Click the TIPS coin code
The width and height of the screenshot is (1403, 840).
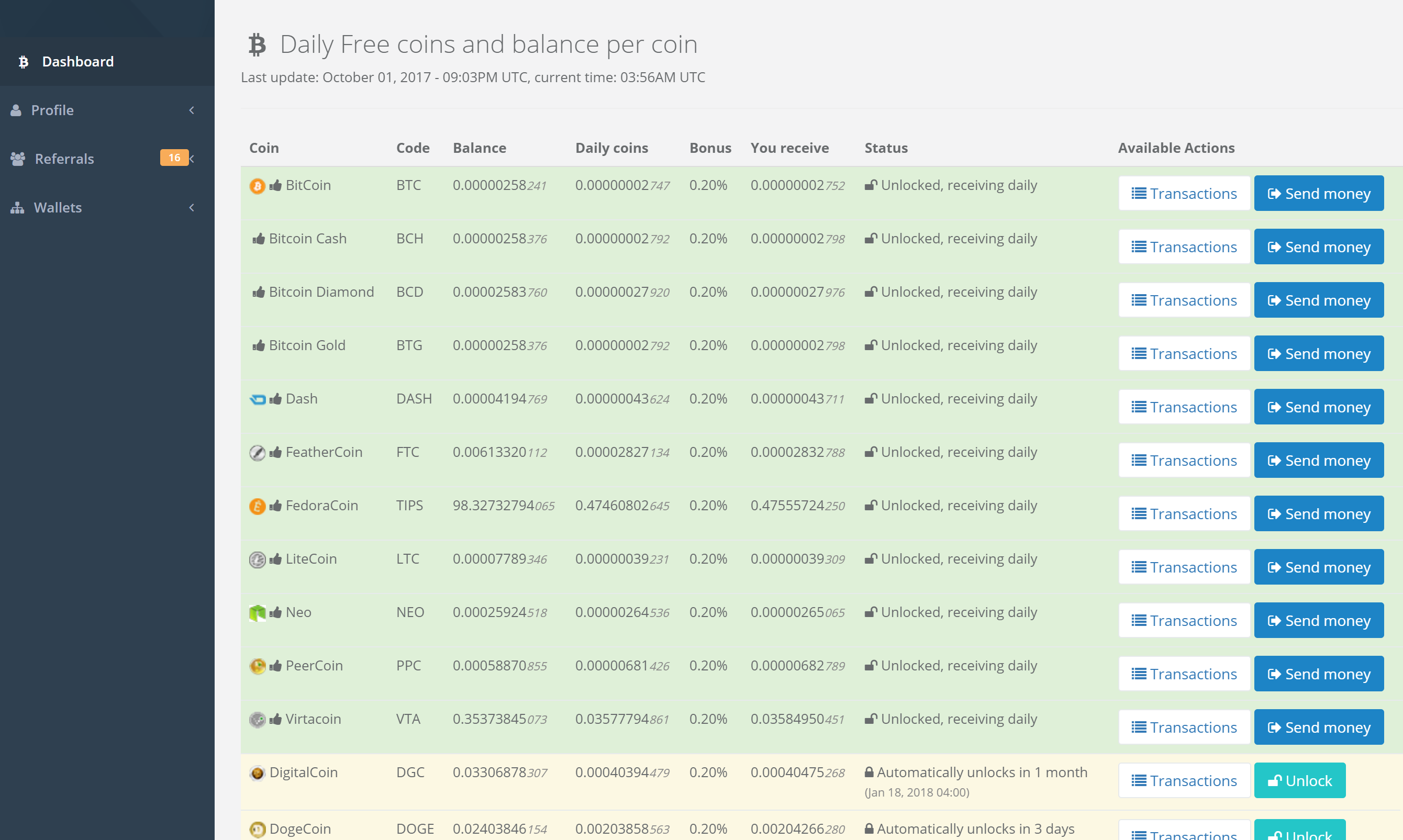[x=409, y=506]
